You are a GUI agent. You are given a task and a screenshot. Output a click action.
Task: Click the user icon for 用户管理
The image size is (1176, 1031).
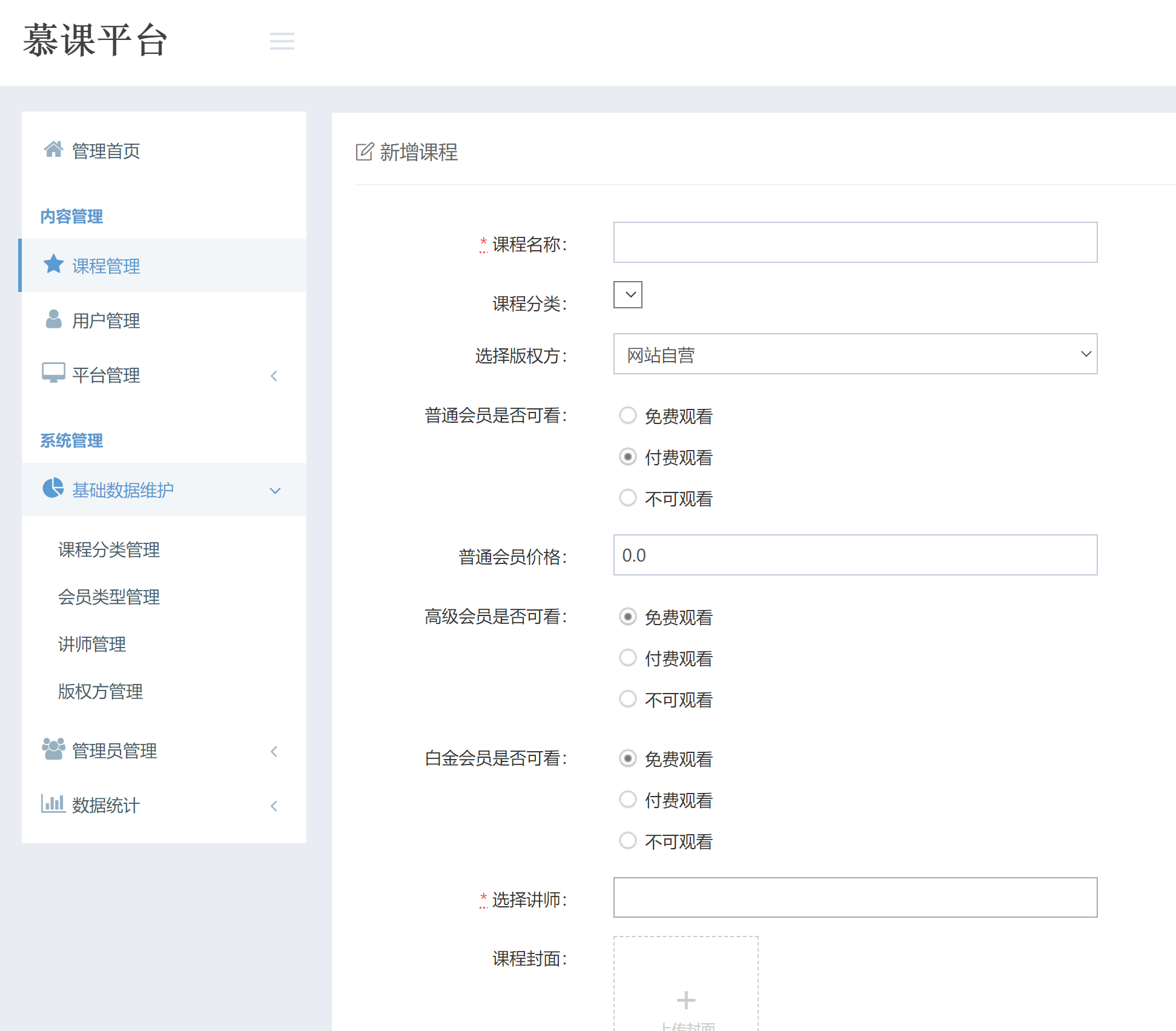pos(53,319)
